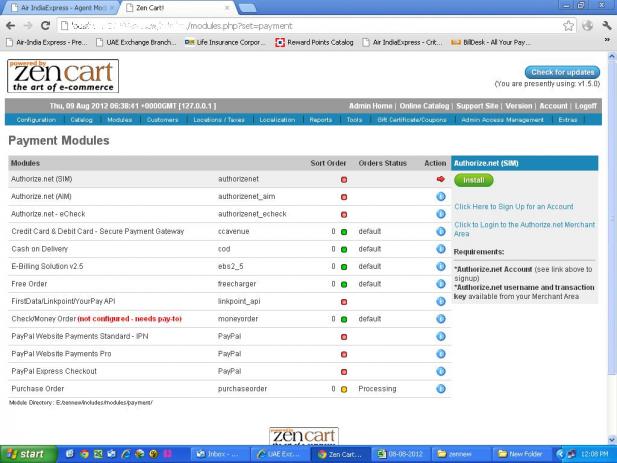Open the Admin Access Management menu
The height and width of the screenshot is (463, 617).
coord(502,120)
